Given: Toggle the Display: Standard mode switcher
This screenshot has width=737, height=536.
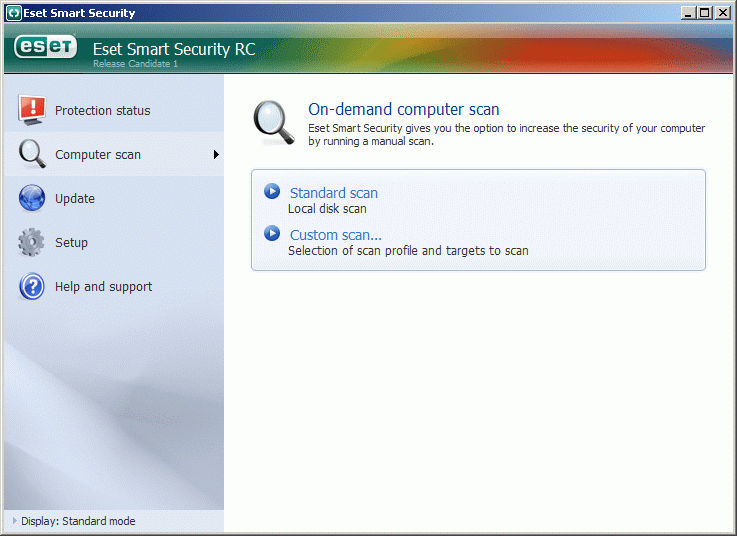Looking at the screenshot, I should [x=77, y=521].
